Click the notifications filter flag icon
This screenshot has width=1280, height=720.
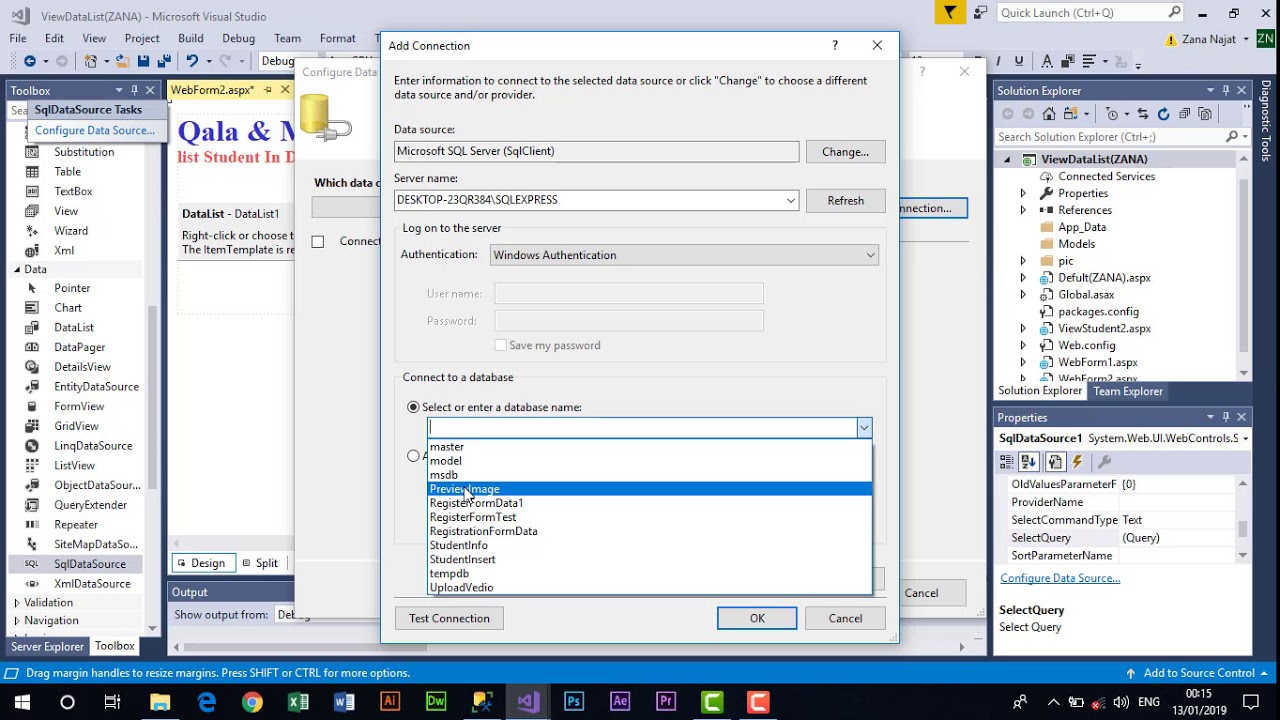pos(949,13)
